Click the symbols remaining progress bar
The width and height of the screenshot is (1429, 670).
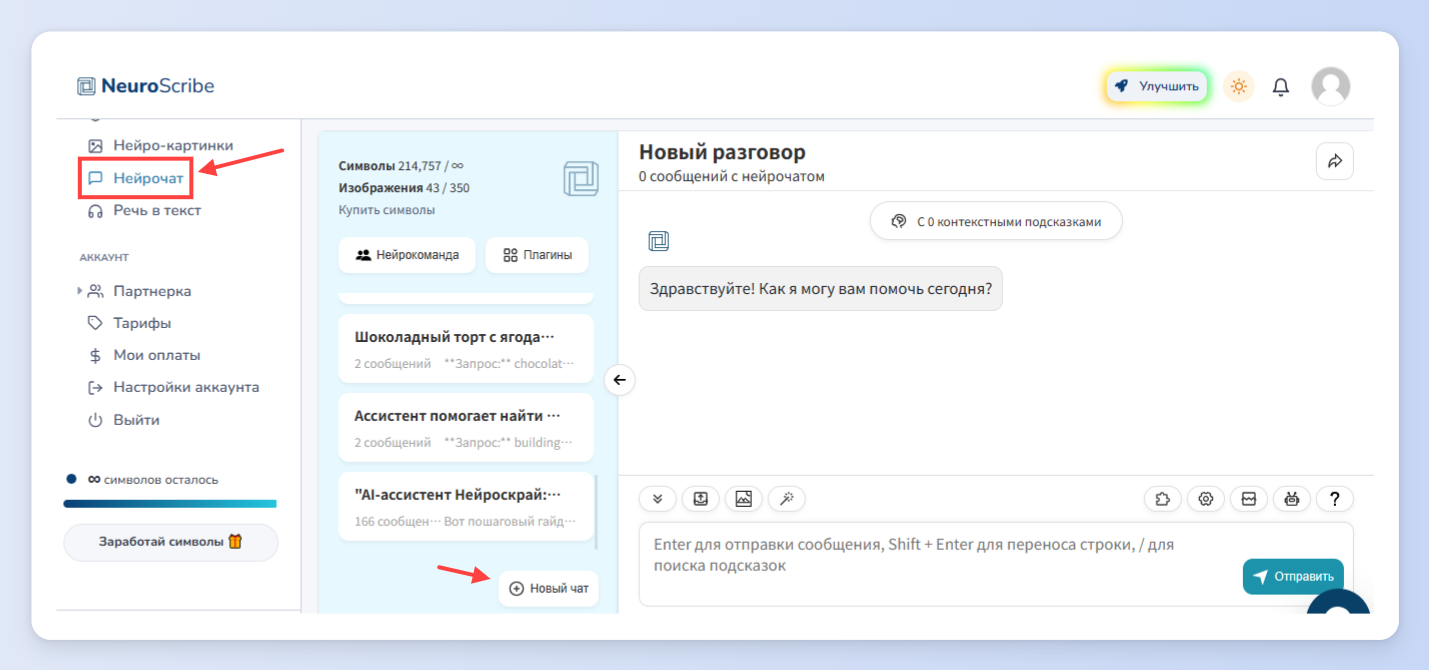click(x=170, y=503)
